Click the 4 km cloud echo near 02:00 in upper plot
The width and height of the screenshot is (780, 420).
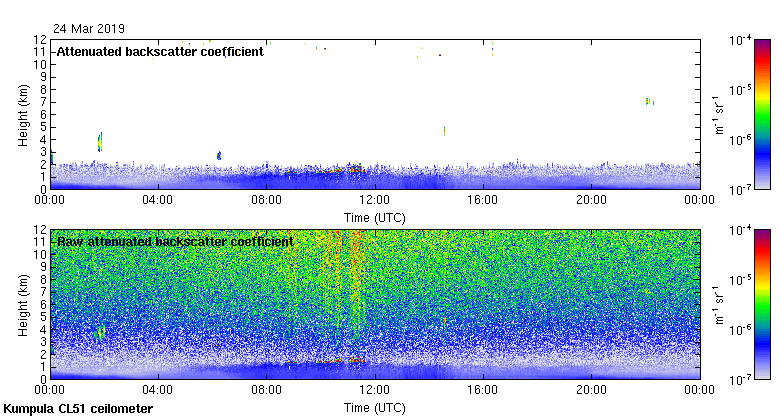pyautogui.click(x=100, y=142)
